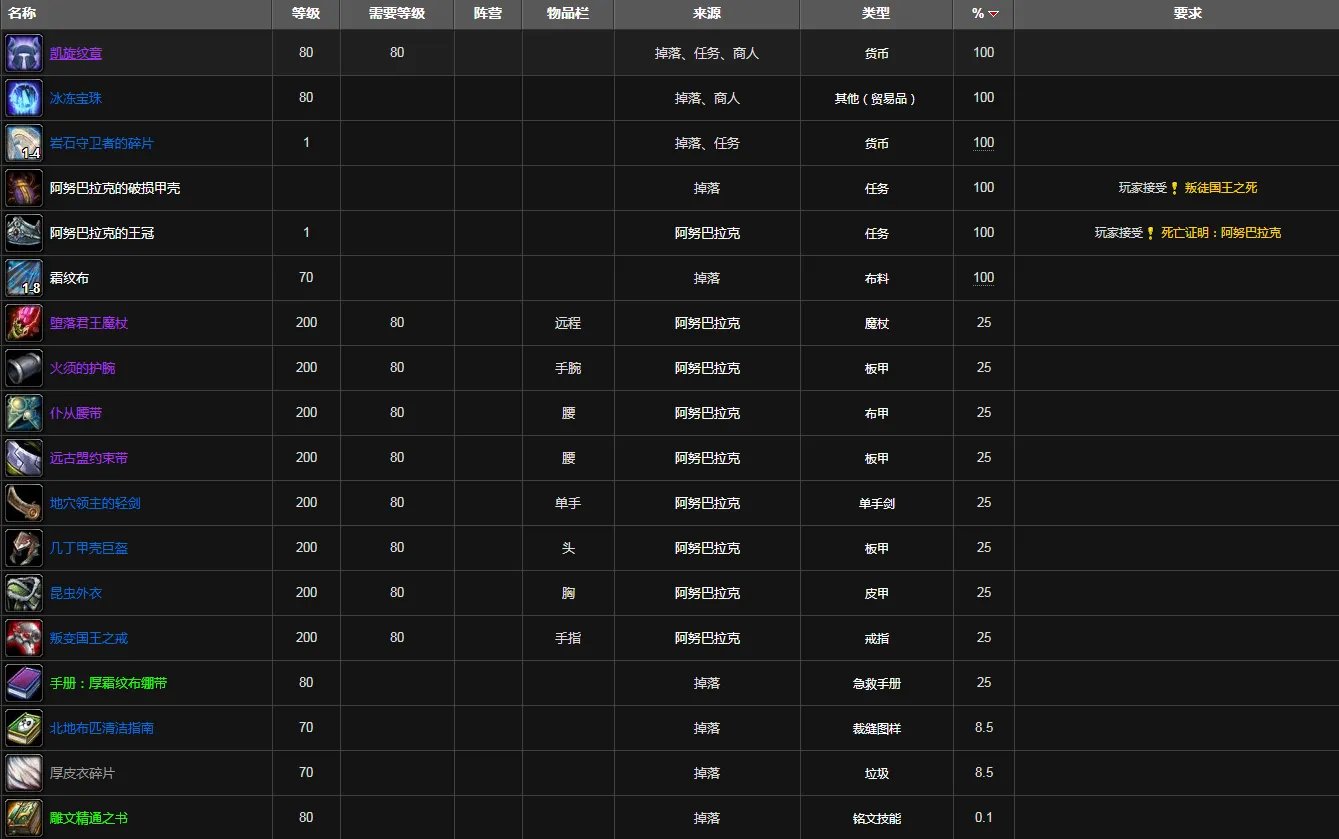The height and width of the screenshot is (839, 1339).
Task: Click the 来源 column header
Action: pyautogui.click(x=707, y=14)
